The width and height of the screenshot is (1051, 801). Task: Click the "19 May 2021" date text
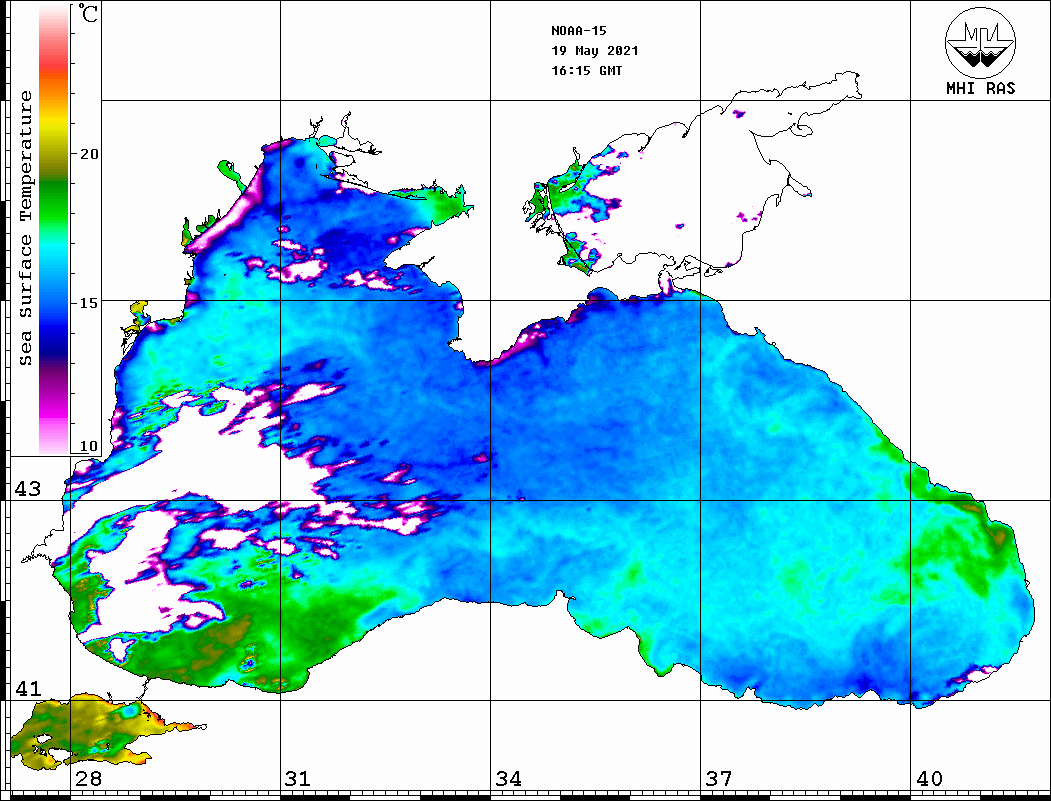pos(595,51)
